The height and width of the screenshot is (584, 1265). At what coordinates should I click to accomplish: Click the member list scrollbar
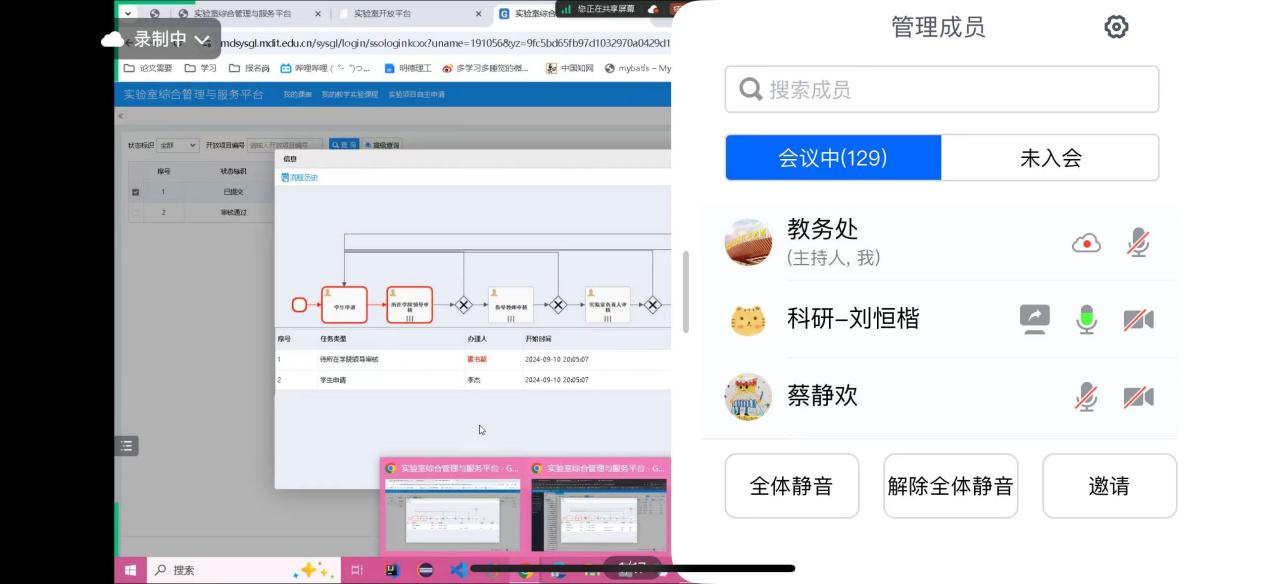[x=686, y=291]
